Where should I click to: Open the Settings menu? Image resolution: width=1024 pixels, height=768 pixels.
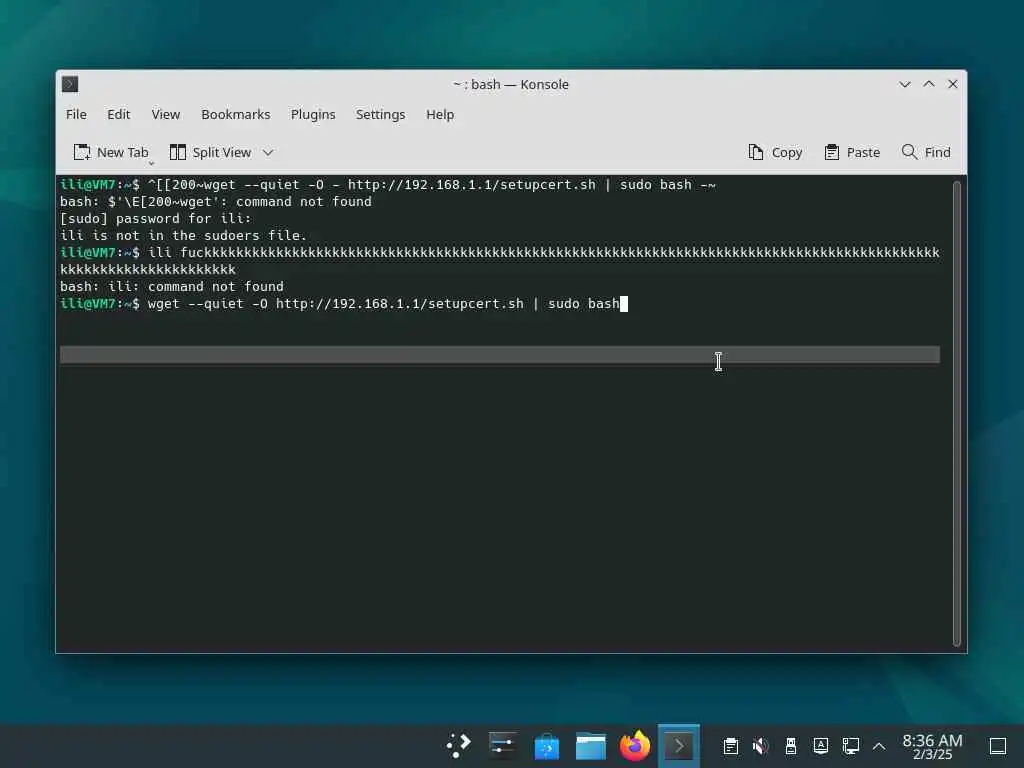click(380, 114)
